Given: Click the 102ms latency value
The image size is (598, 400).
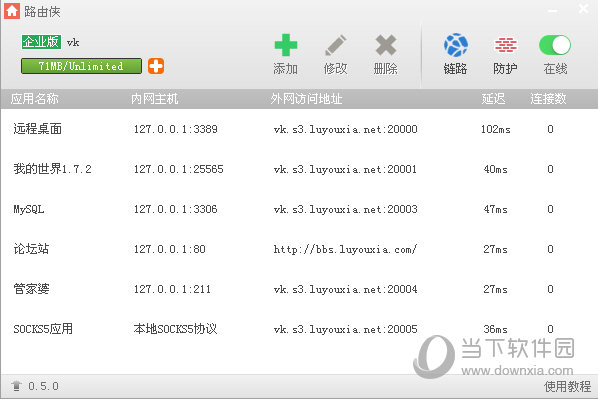Looking at the screenshot, I should point(495,129).
